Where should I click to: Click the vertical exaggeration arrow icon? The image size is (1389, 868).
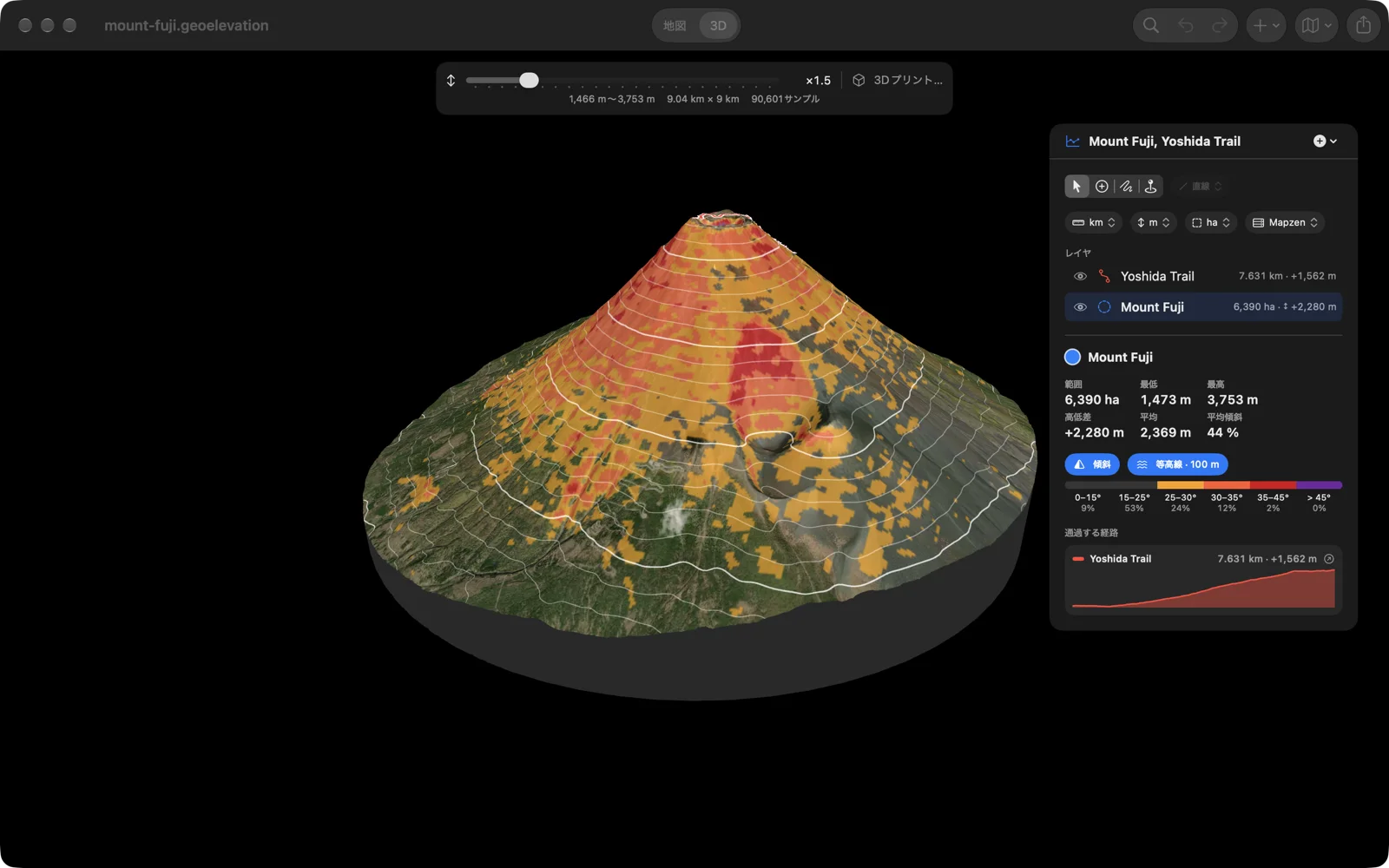pos(451,80)
